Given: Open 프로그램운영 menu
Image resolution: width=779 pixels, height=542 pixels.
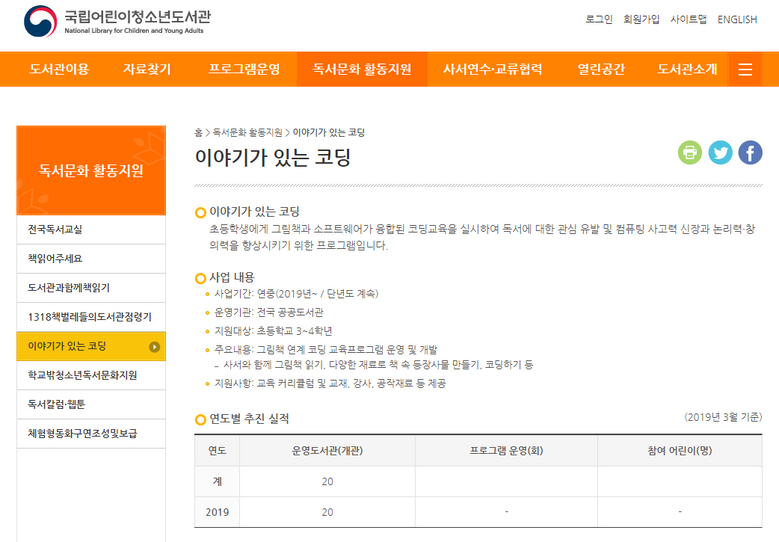Looking at the screenshot, I should [x=244, y=69].
